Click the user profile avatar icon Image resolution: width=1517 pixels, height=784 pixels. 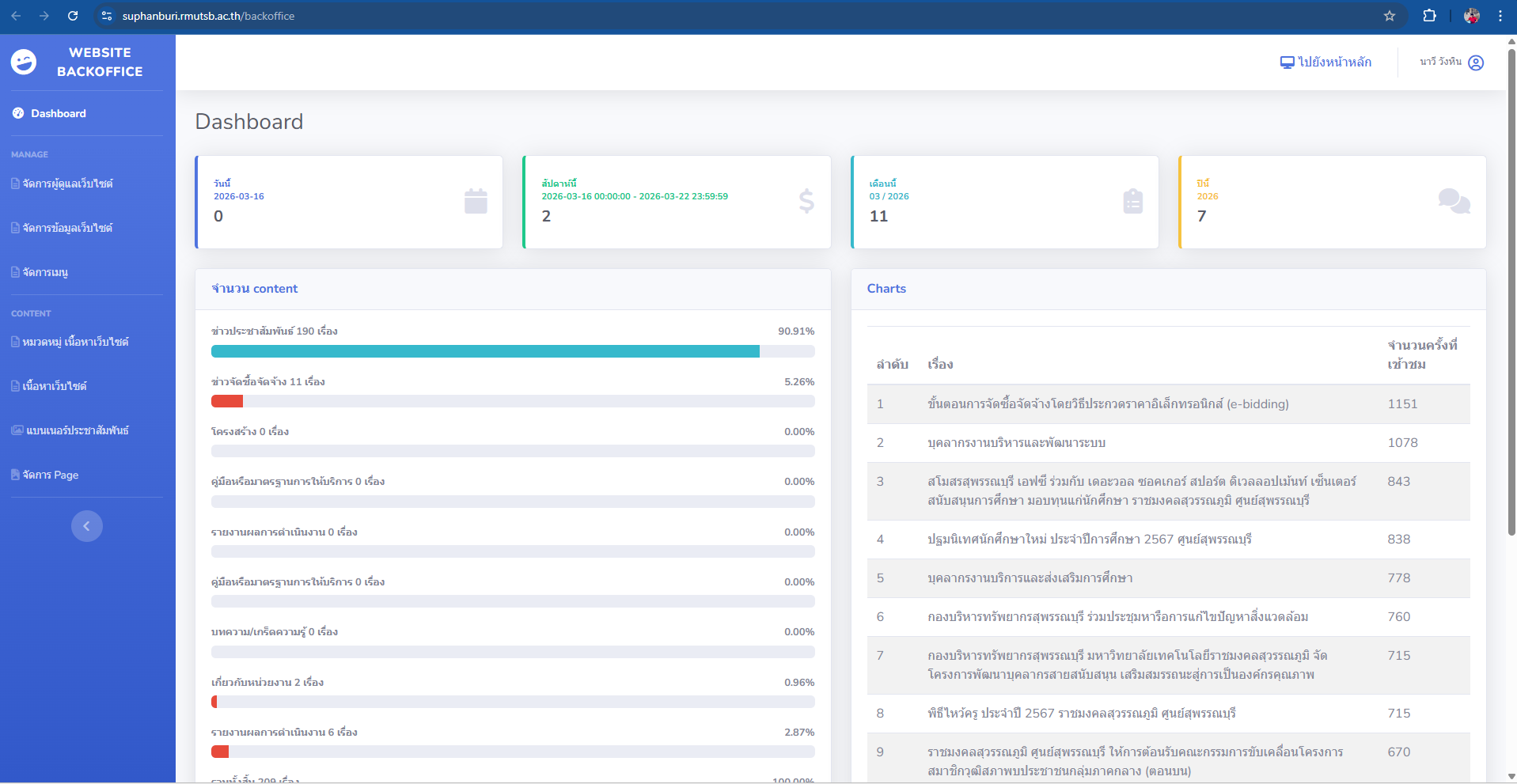click(1476, 62)
